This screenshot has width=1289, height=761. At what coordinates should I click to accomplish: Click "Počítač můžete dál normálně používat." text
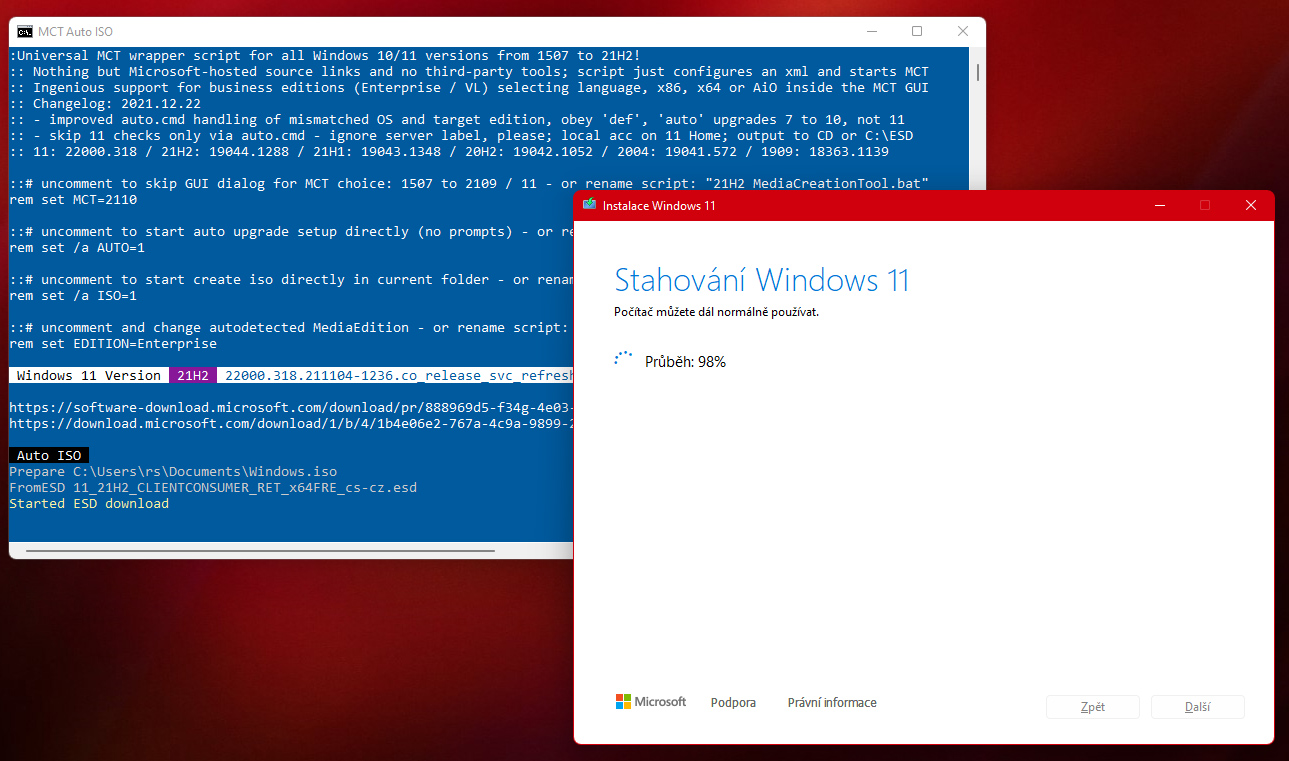(717, 312)
